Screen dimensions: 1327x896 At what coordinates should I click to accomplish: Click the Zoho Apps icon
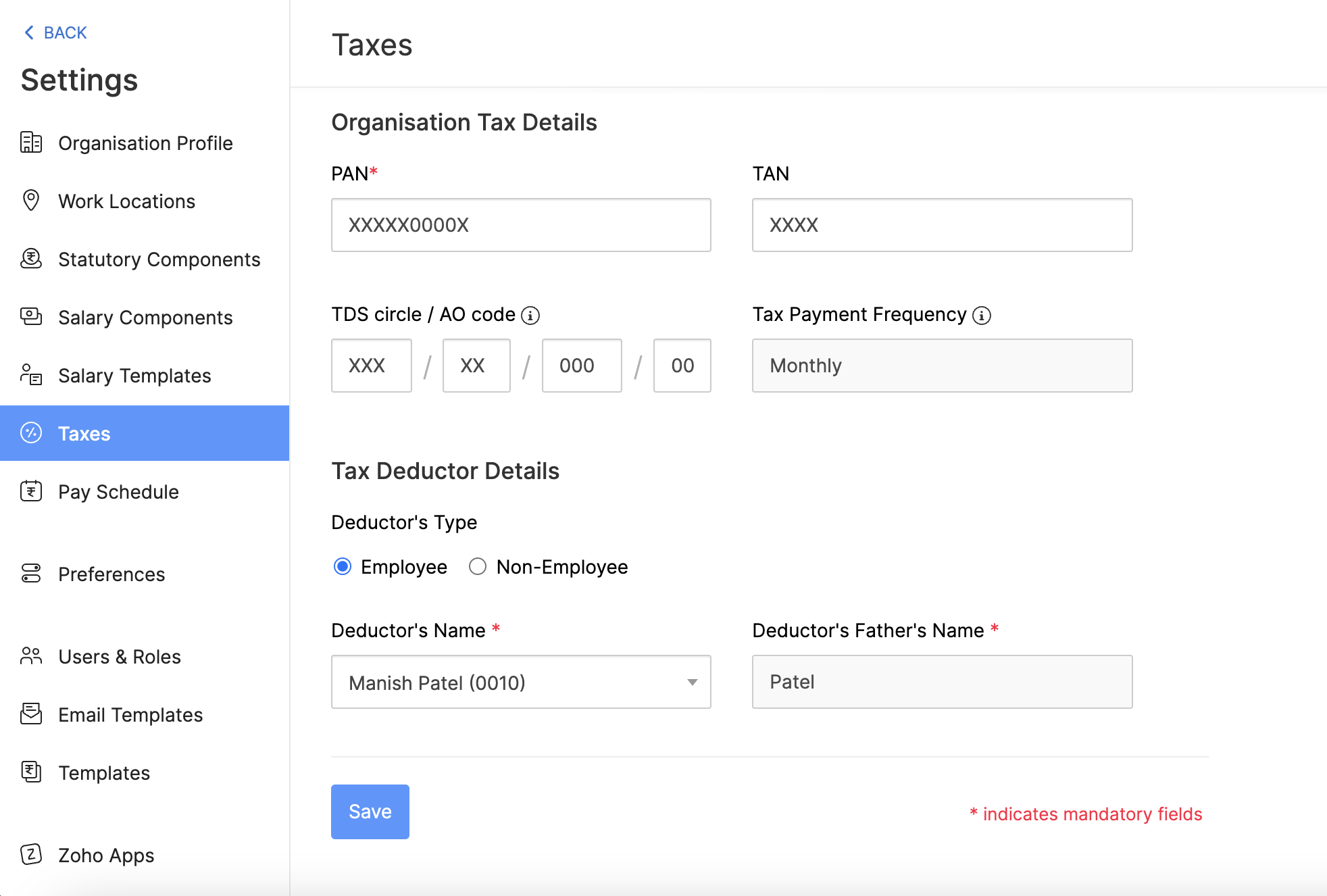coord(31,855)
